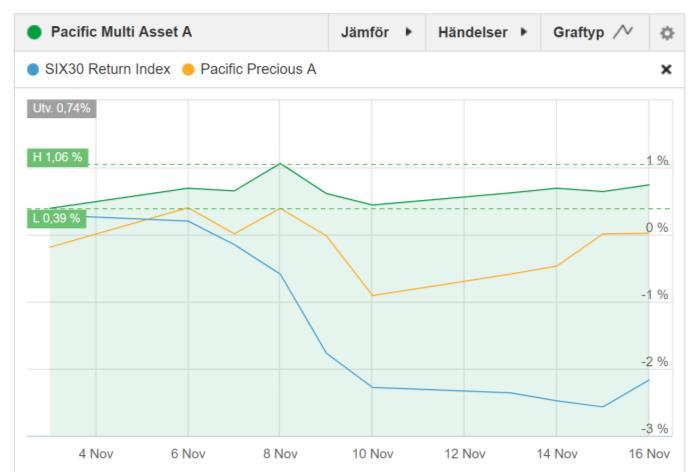The height and width of the screenshot is (472, 688).
Task: Click the arrow next to Händelser
Action: pos(523,32)
